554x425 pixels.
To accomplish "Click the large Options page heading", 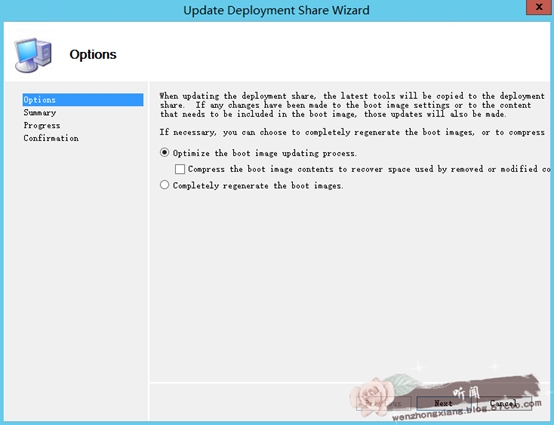I will pyautogui.click(x=93, y=54).
